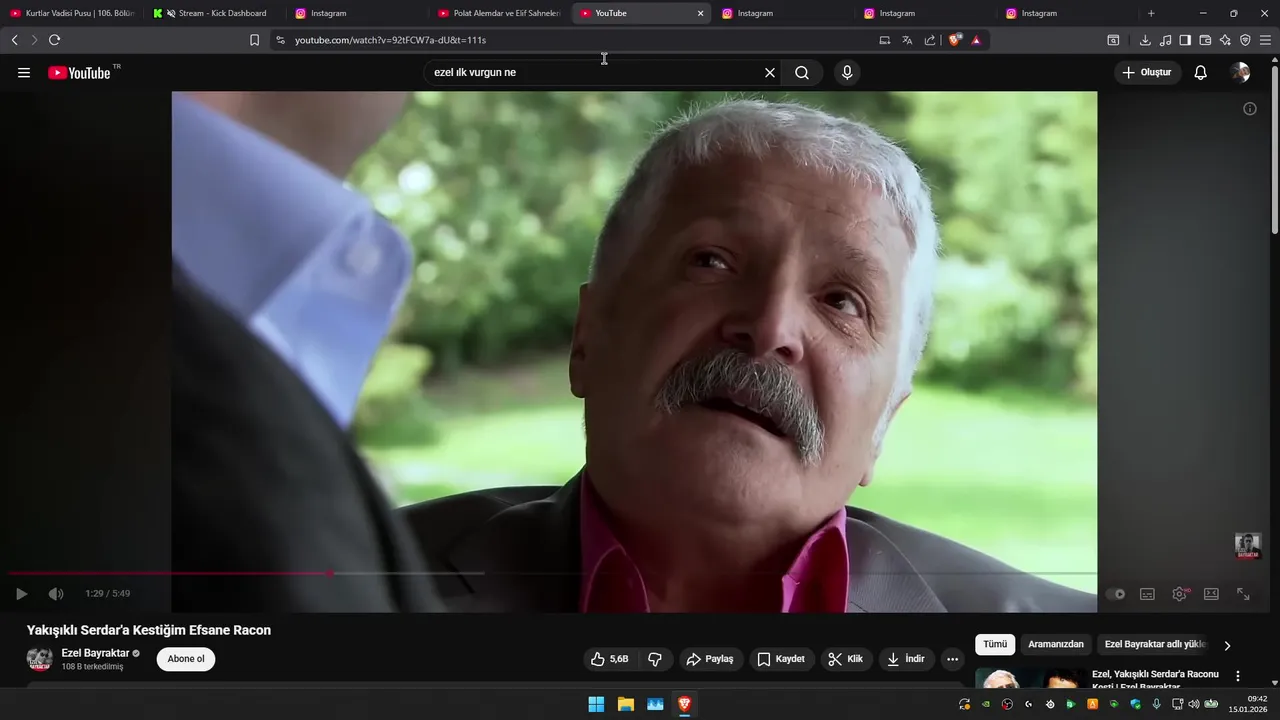Image resolution: width=1280 pixels, height=720 pixels.
Task: Select the Aramanızdan filter chip
Action: click(x=1056, y=645)
